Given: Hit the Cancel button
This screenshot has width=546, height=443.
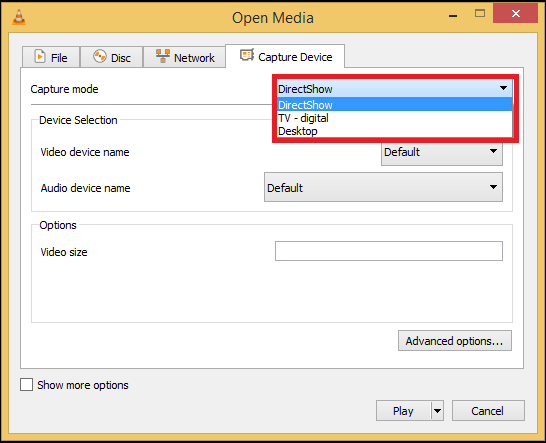Looking at the screenshot, I should coord(488,411).
